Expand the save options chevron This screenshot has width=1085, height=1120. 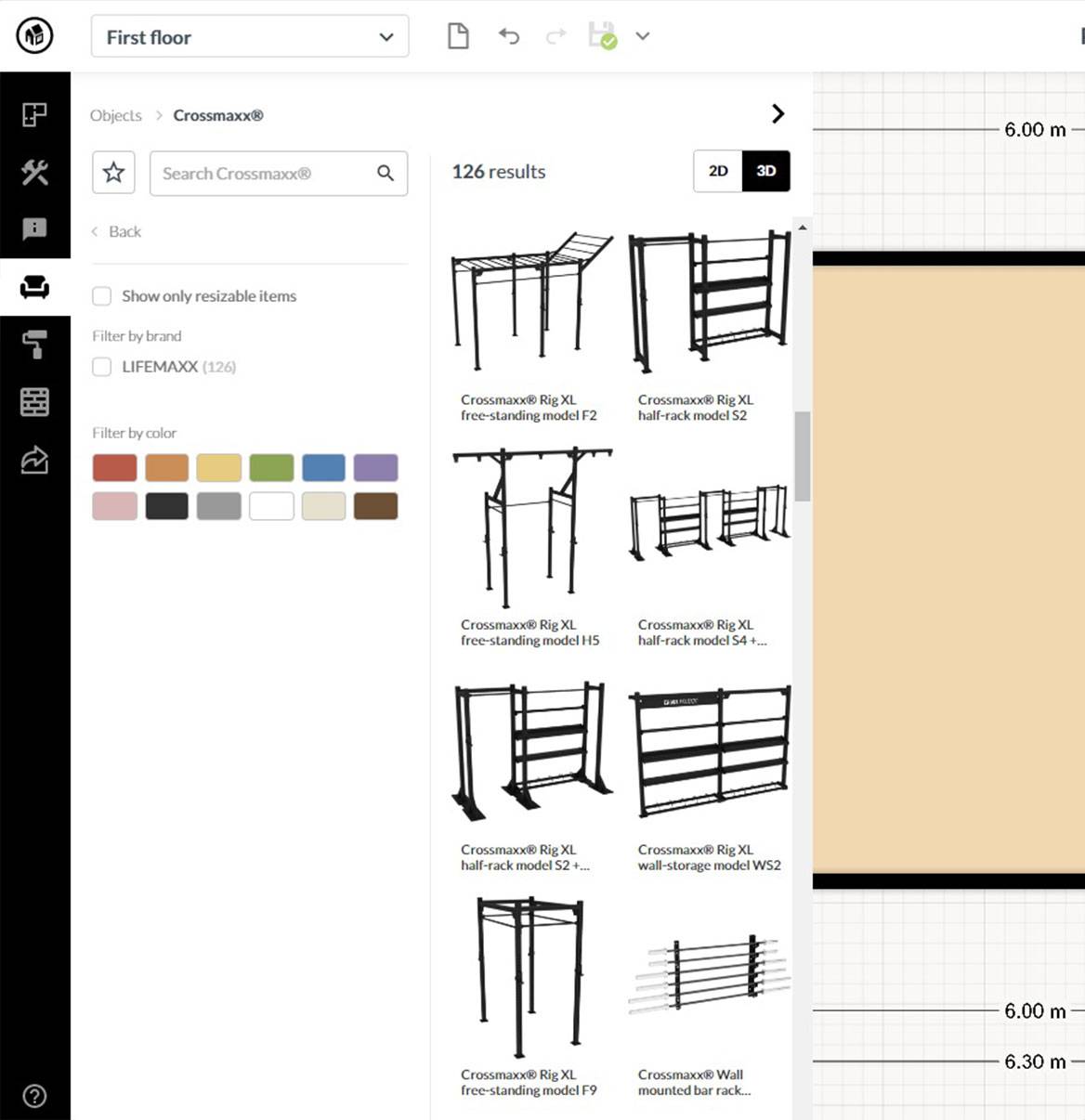point(643,36)
